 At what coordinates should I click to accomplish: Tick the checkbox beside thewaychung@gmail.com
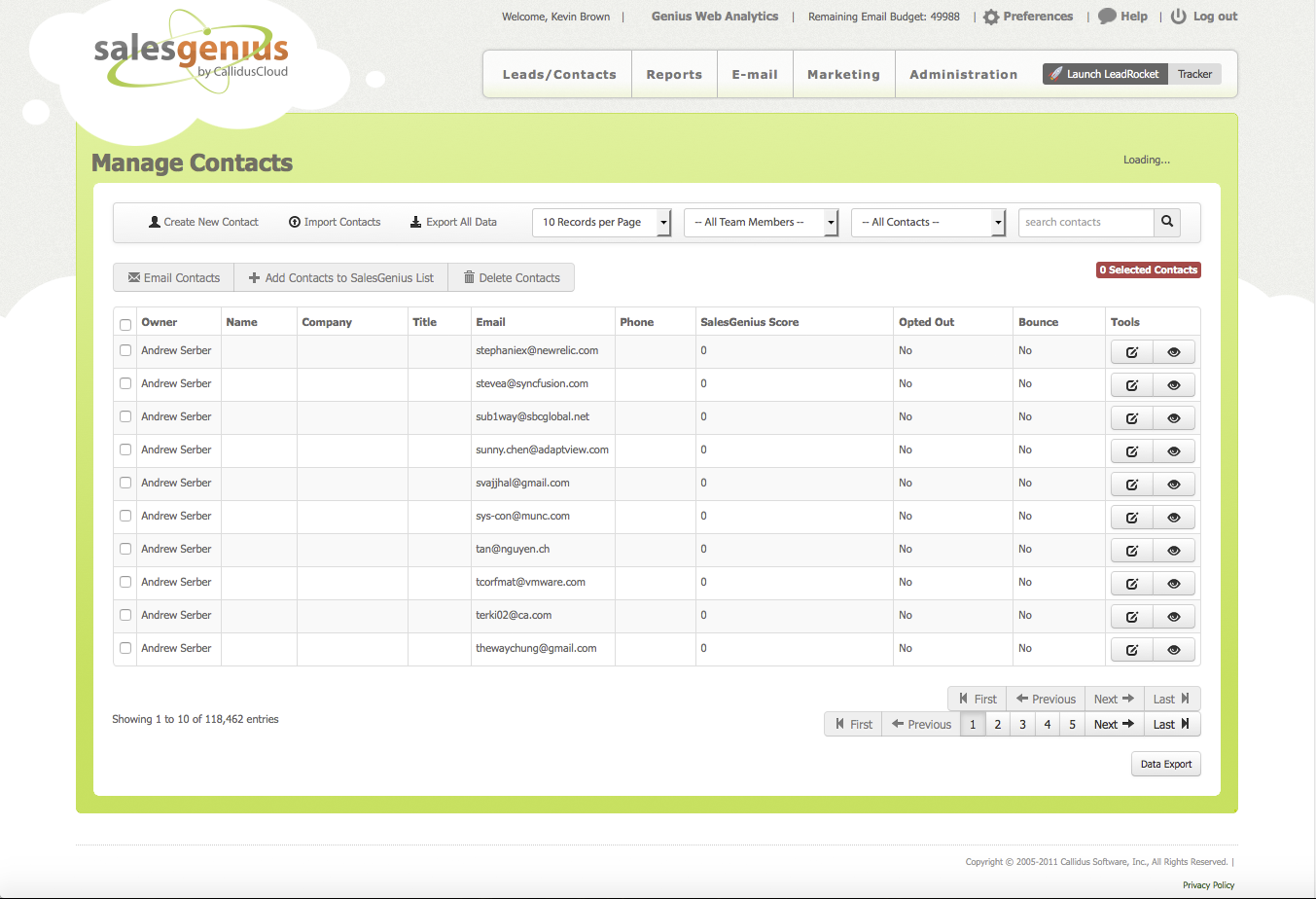coord(124,648)
